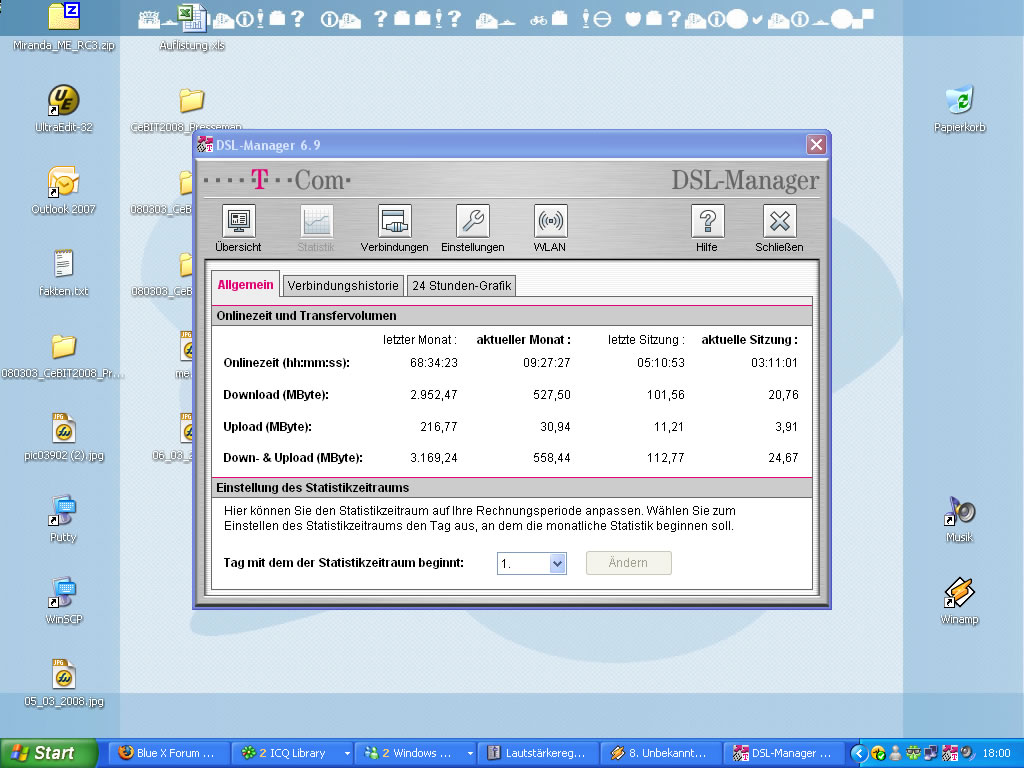Click the Hilfe question mark icon
This screenshot has width=1024, height=768.
tap(707, 221)
